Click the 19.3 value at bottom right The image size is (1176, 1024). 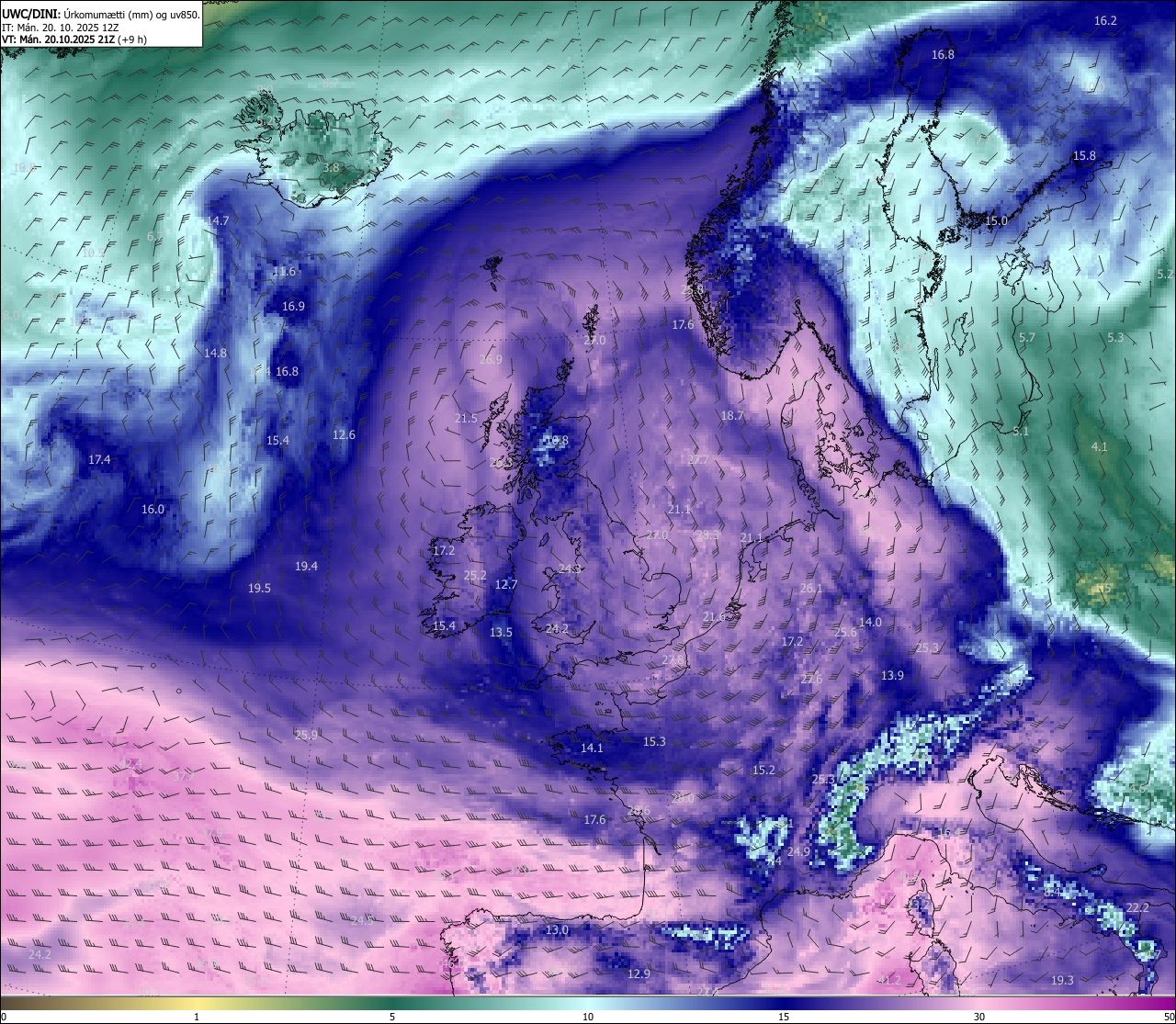click(1062, 980)
